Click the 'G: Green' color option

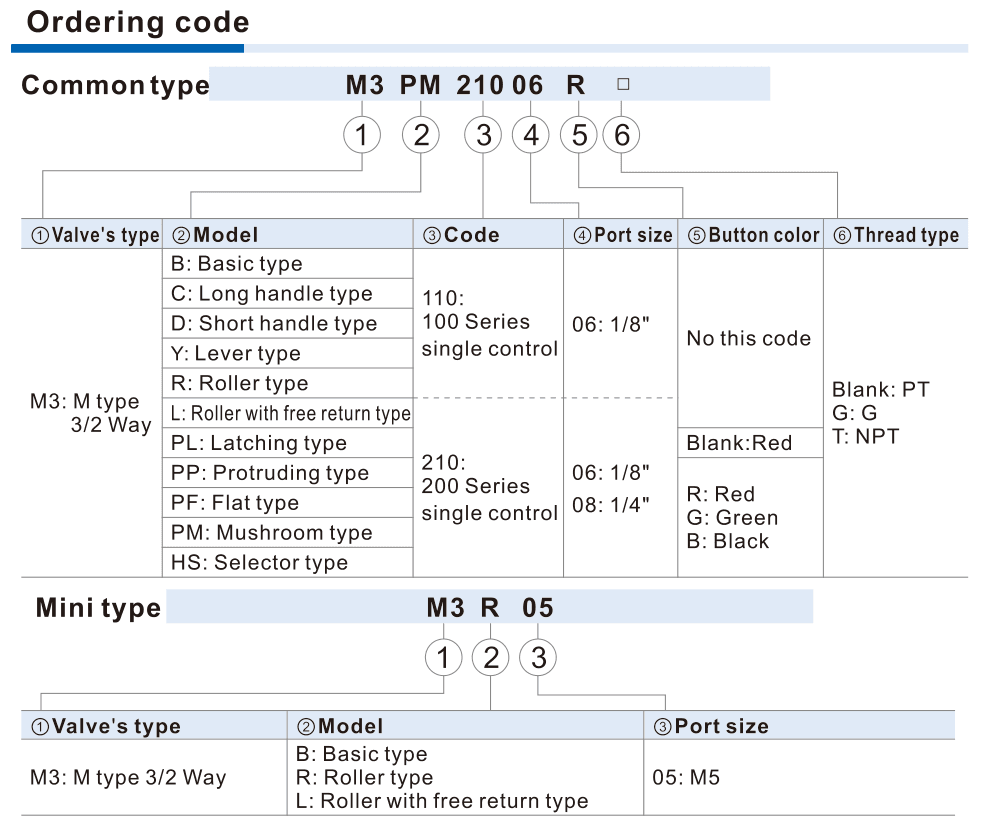pyautogui.click(x=732, y=518)
